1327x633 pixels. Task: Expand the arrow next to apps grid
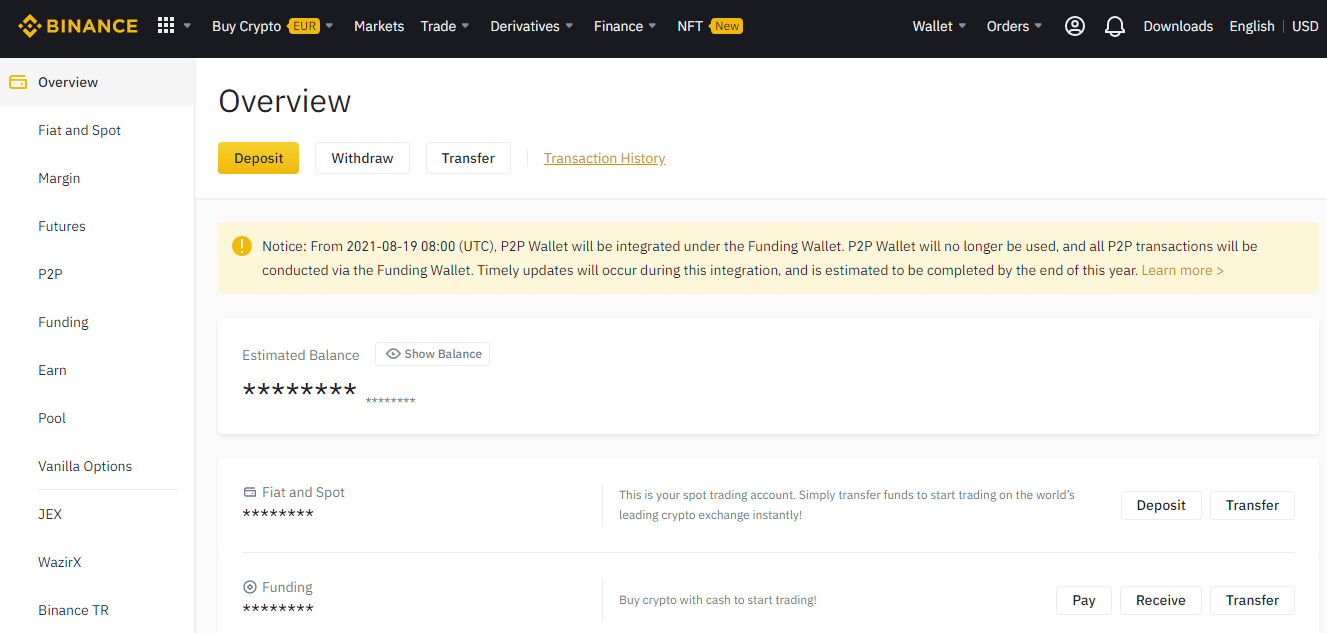pos(187,26)
